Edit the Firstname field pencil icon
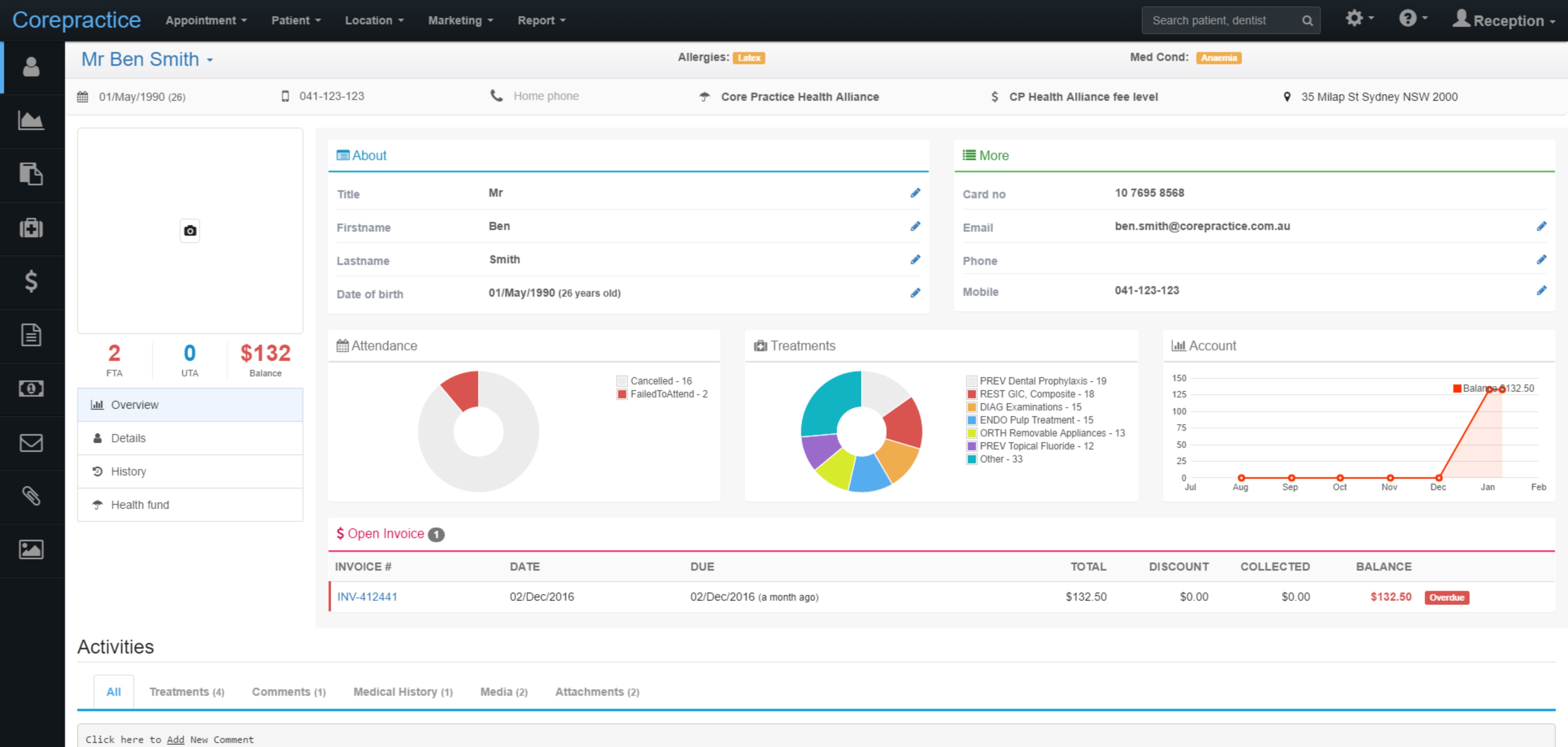The height and width of the screenshot is (747, 1568). coord(915,226)
